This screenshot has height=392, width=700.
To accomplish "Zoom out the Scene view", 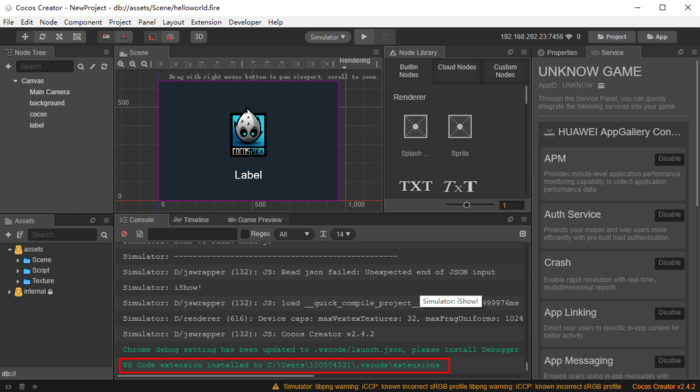I will coord(133,64).
